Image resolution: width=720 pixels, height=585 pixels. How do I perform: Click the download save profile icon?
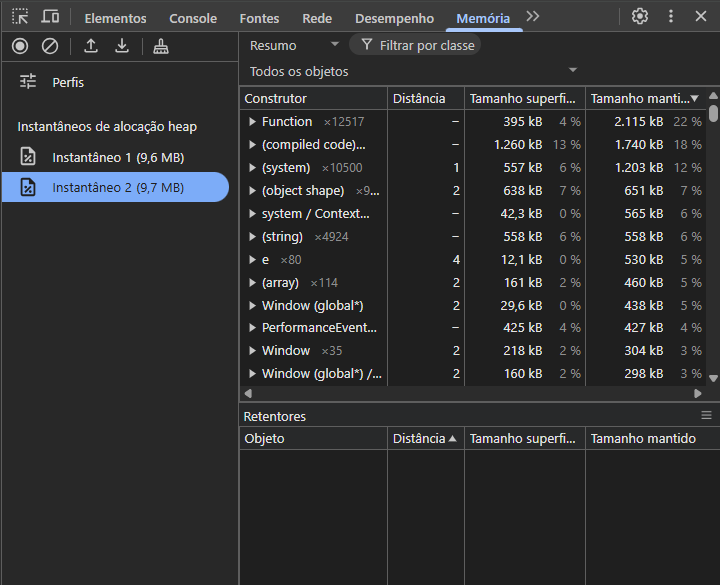click(x=122, y=46)
